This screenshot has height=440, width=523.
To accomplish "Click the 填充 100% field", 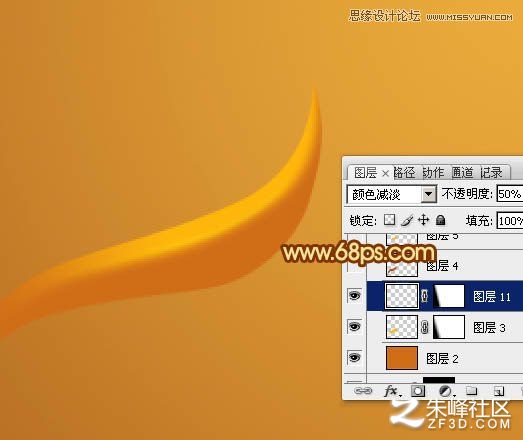I will pyautogui.click(x=510, y=221).
